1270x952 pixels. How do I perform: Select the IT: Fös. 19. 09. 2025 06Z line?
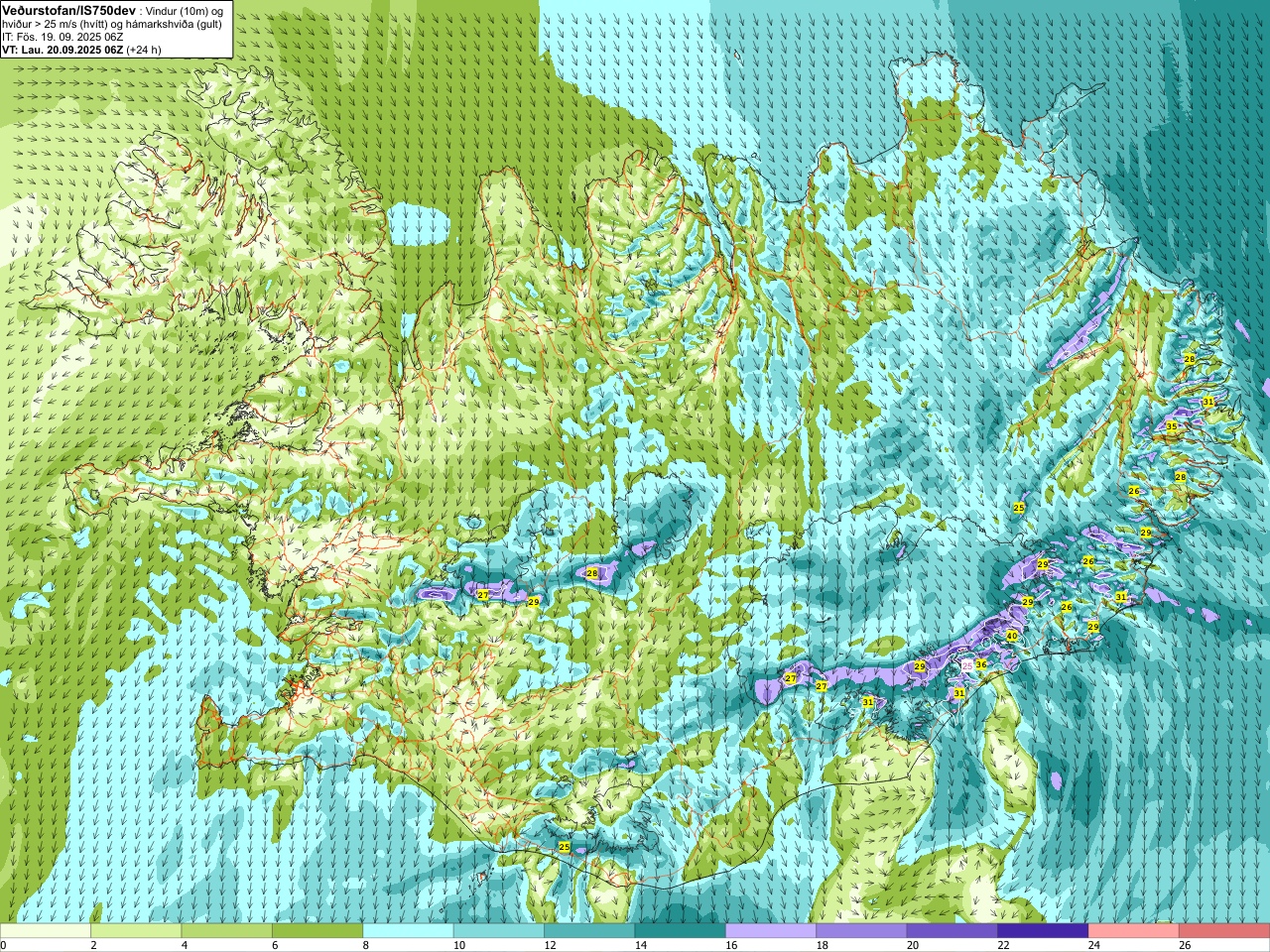pos(61,37)
